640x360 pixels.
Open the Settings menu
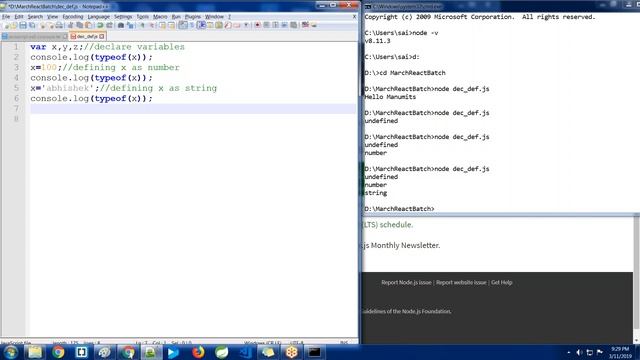123,17
